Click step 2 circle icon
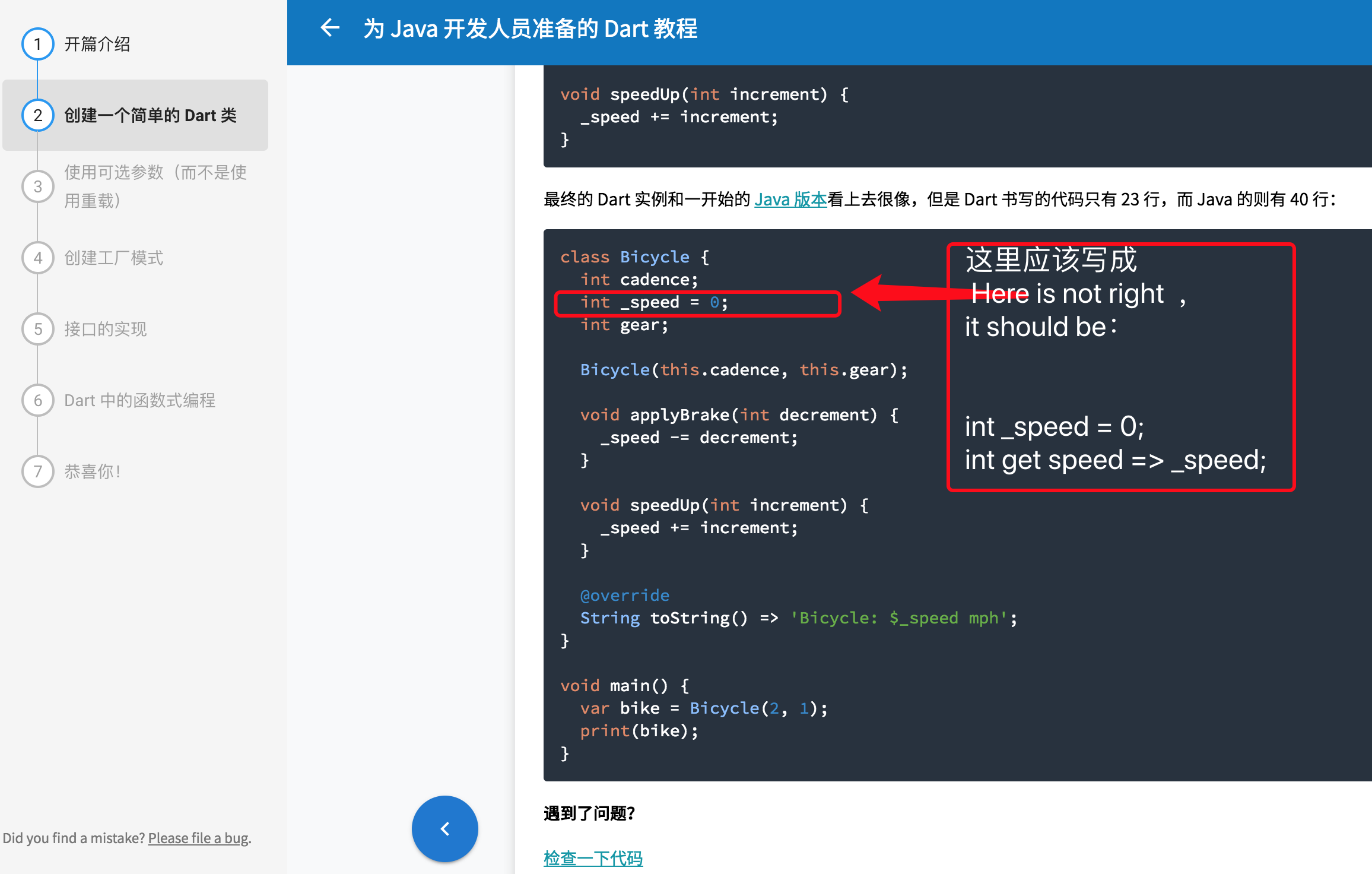This screenshot has height=874, width=1372. pos(37,115)
